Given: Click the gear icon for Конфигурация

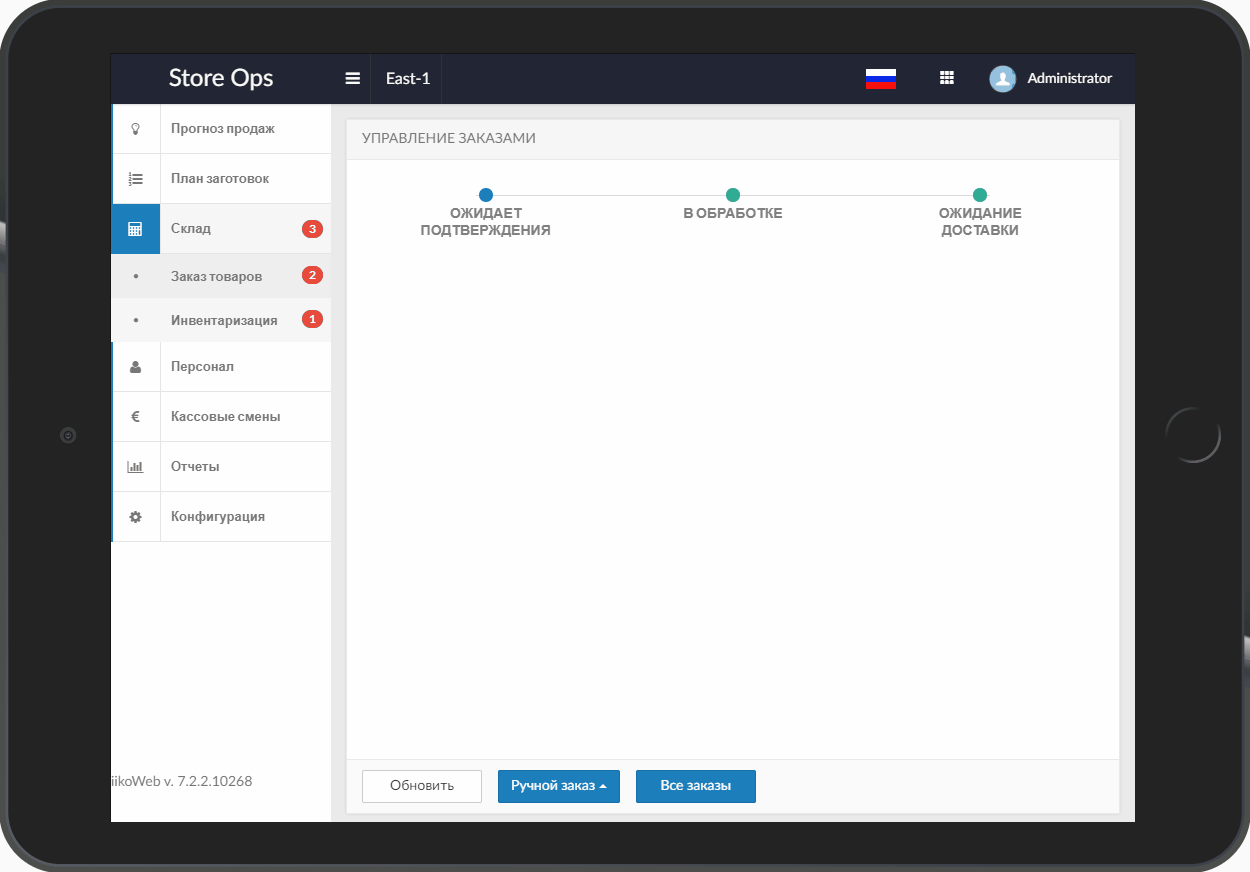Looking at the screenshot, I should coord(136,517).
